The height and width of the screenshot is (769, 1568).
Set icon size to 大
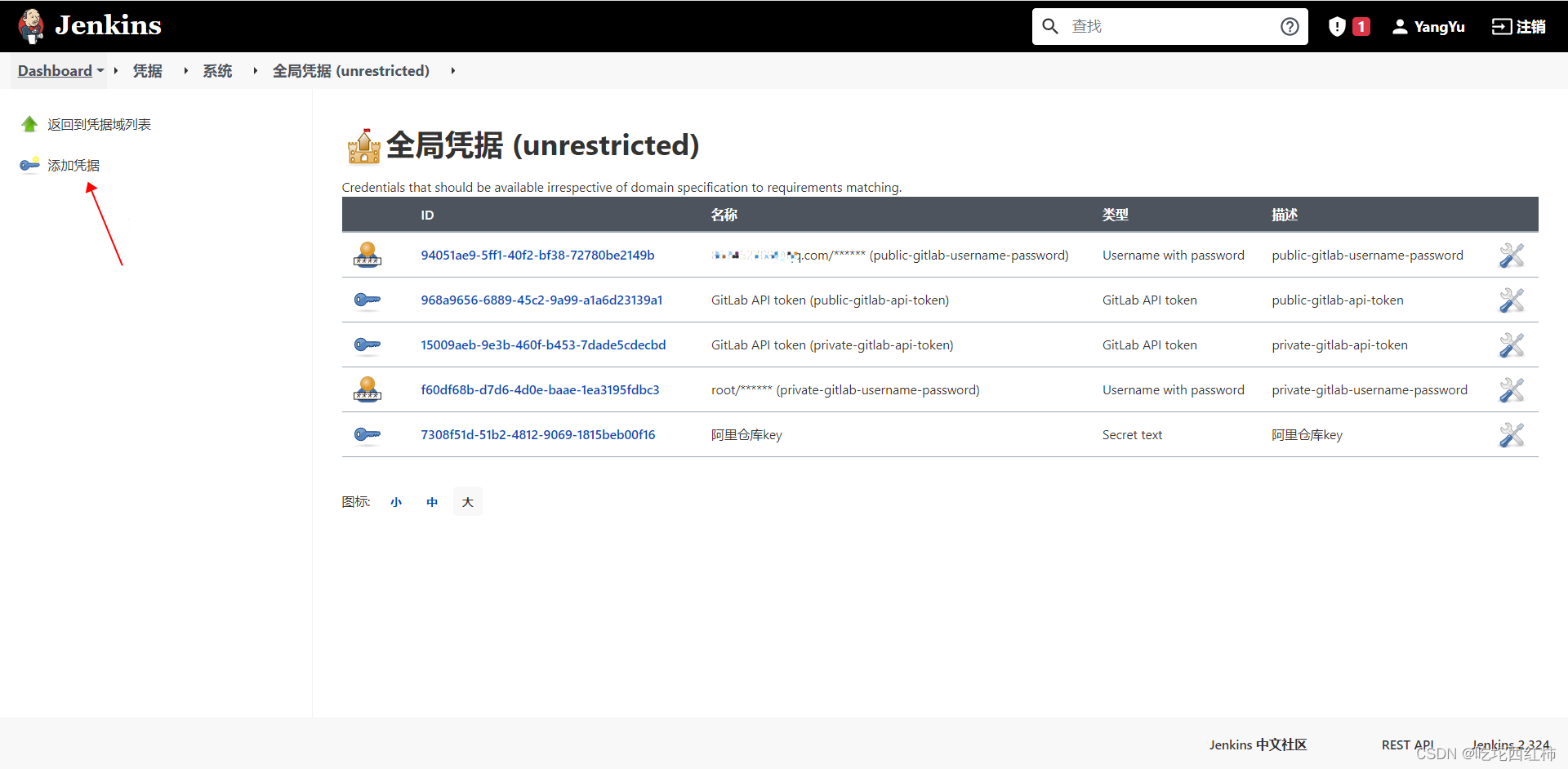pyautogui.click(x=467, y=501)
